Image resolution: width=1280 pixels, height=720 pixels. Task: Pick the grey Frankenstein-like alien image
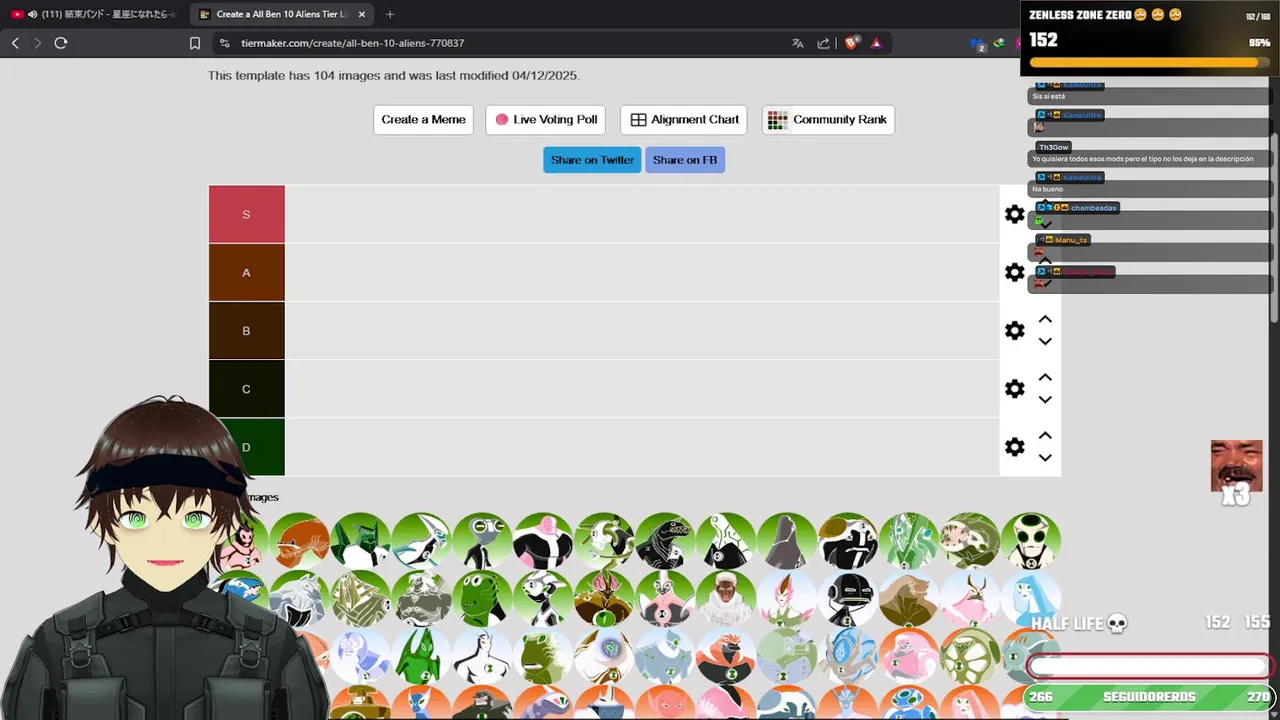(x=421, y=598)
